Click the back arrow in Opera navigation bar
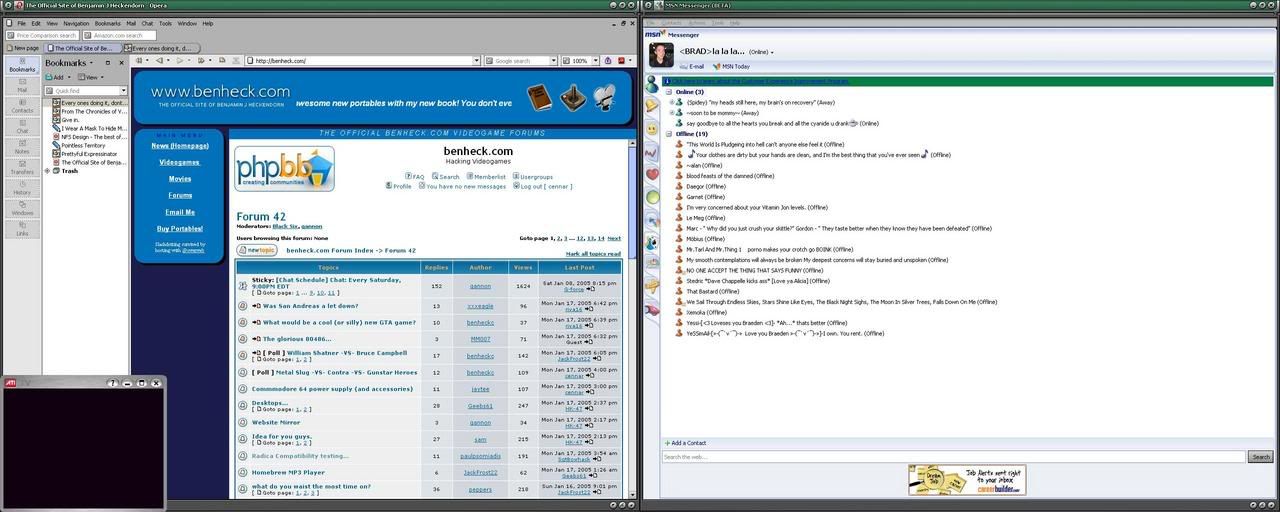 point(158,61)
